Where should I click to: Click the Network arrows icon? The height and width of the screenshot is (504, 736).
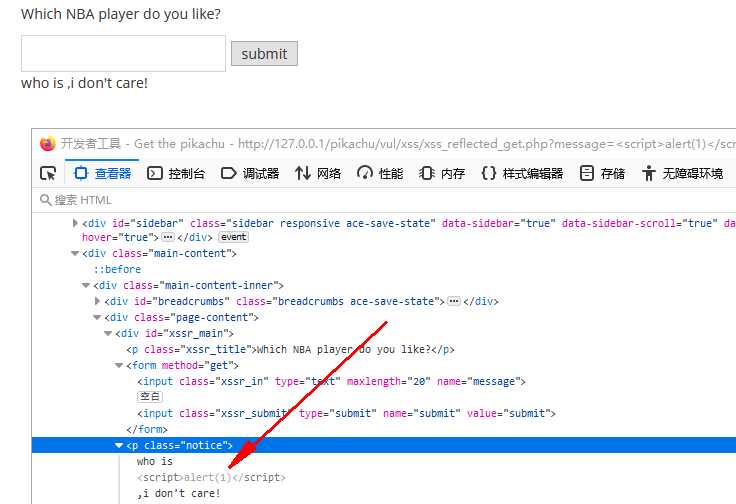click(x=303, y=173)
